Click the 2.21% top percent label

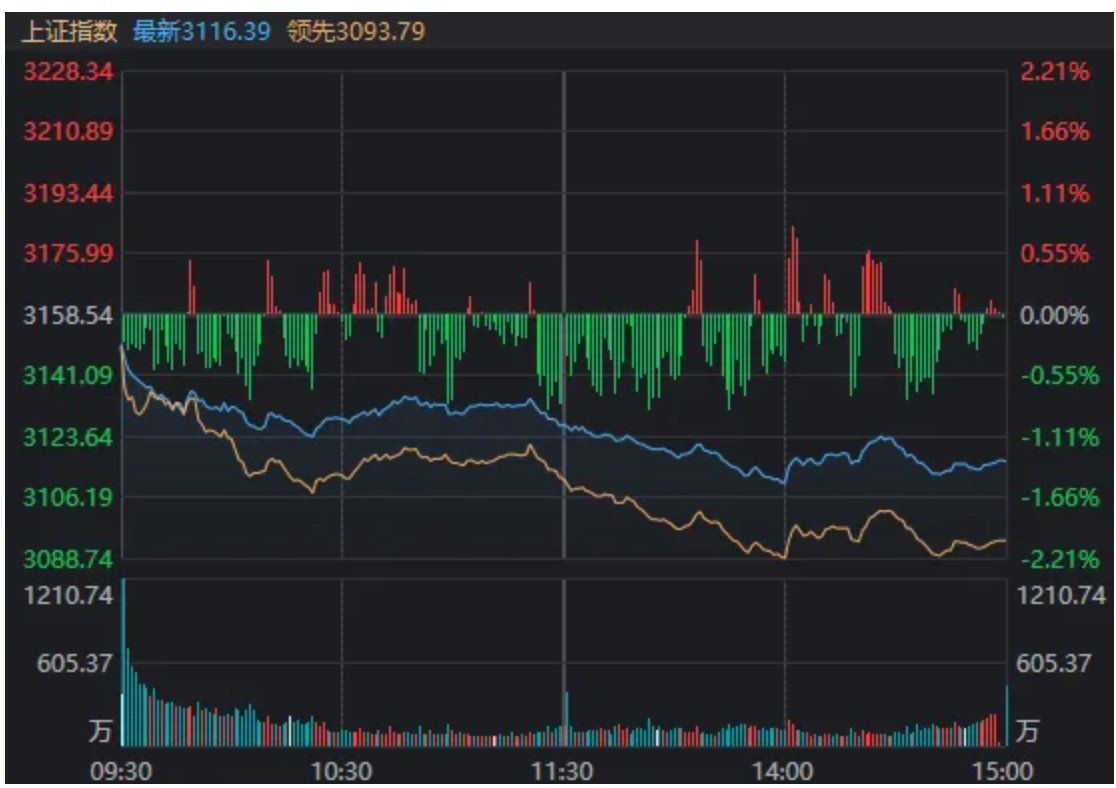pyautogui.click(x=1053, y=72)
